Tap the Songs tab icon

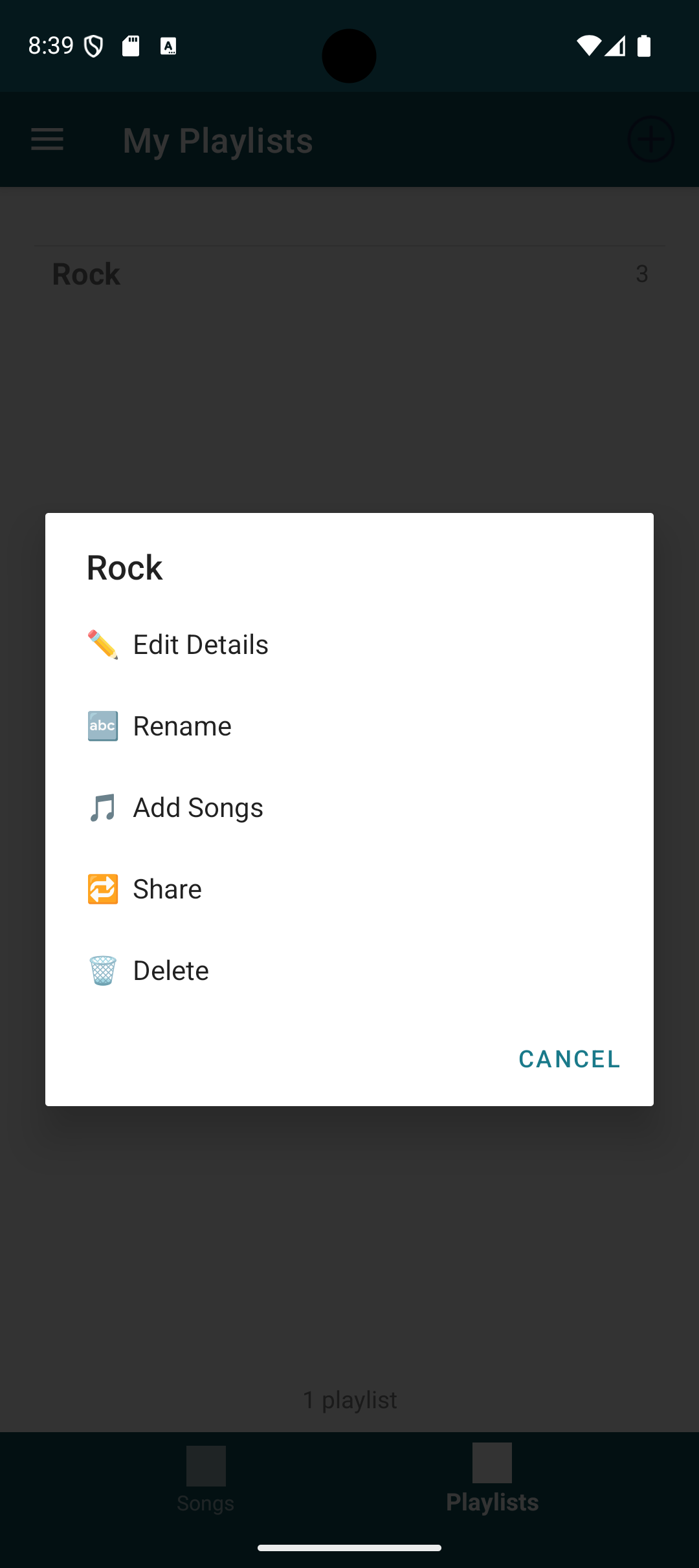pyautogui.click(x=206, y=1466)
